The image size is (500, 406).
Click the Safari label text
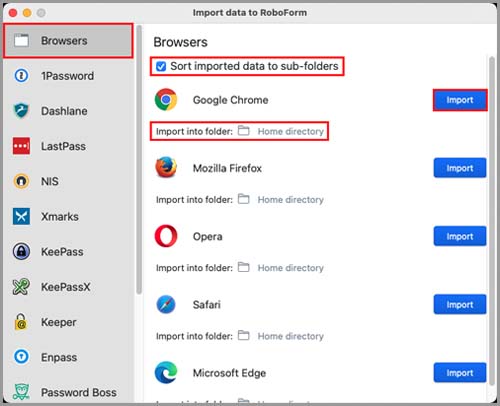pos(207,304)
